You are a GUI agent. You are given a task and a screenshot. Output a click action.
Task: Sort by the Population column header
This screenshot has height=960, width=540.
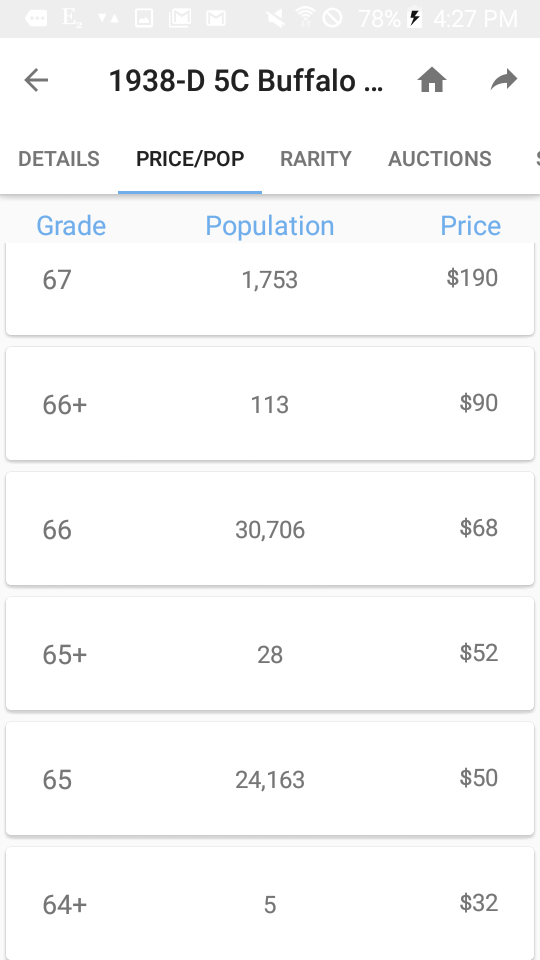click(270, 226)
